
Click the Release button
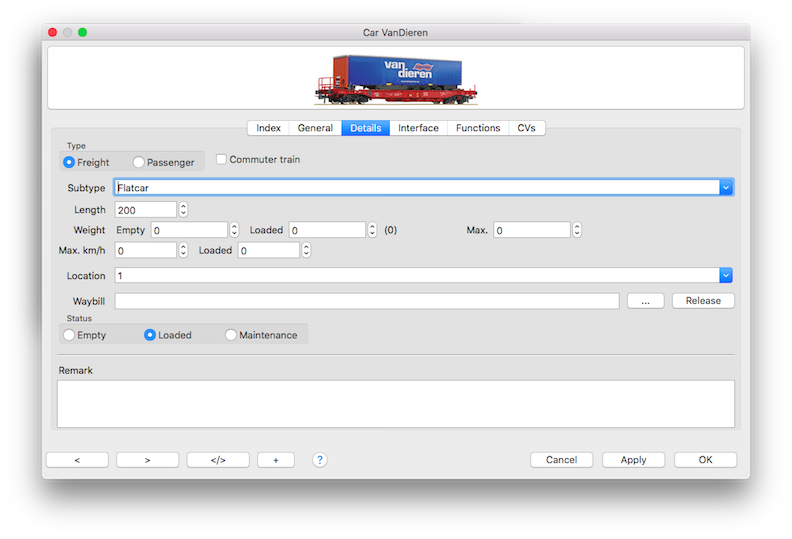tap(703, 301)
